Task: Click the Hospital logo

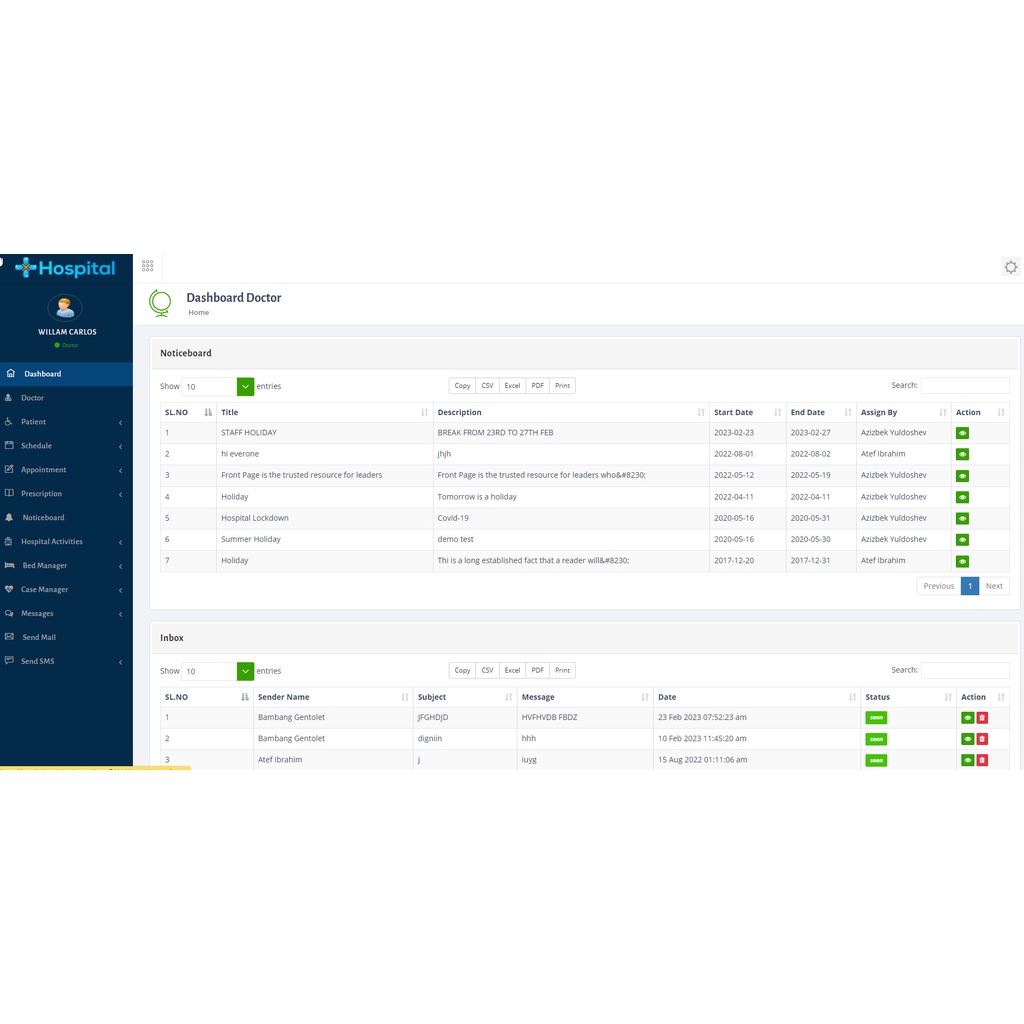Action: (x=66, y=268)
